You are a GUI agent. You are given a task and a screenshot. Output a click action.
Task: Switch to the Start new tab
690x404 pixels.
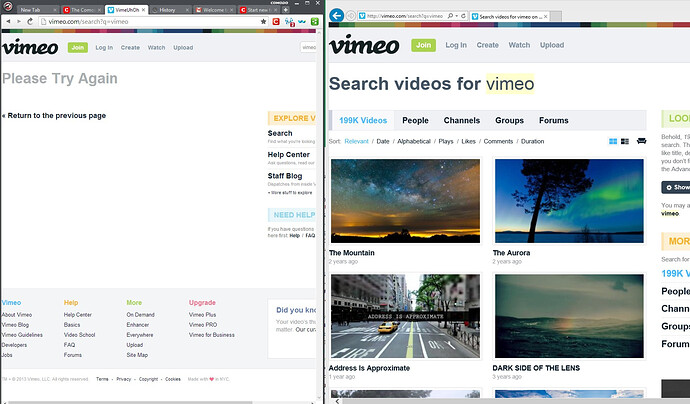coord(257,10)
